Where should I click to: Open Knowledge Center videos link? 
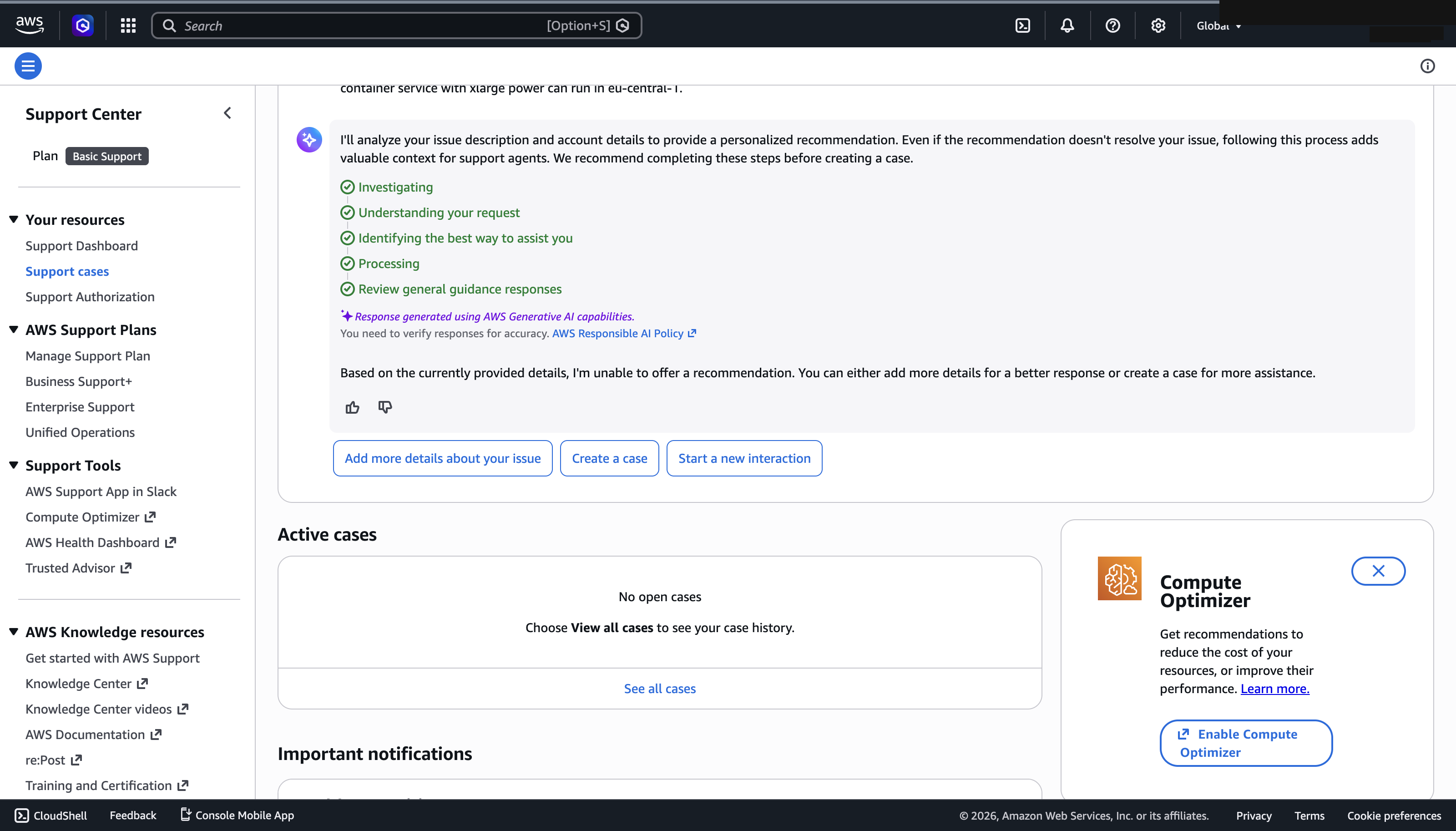click(x=106, y=709)
